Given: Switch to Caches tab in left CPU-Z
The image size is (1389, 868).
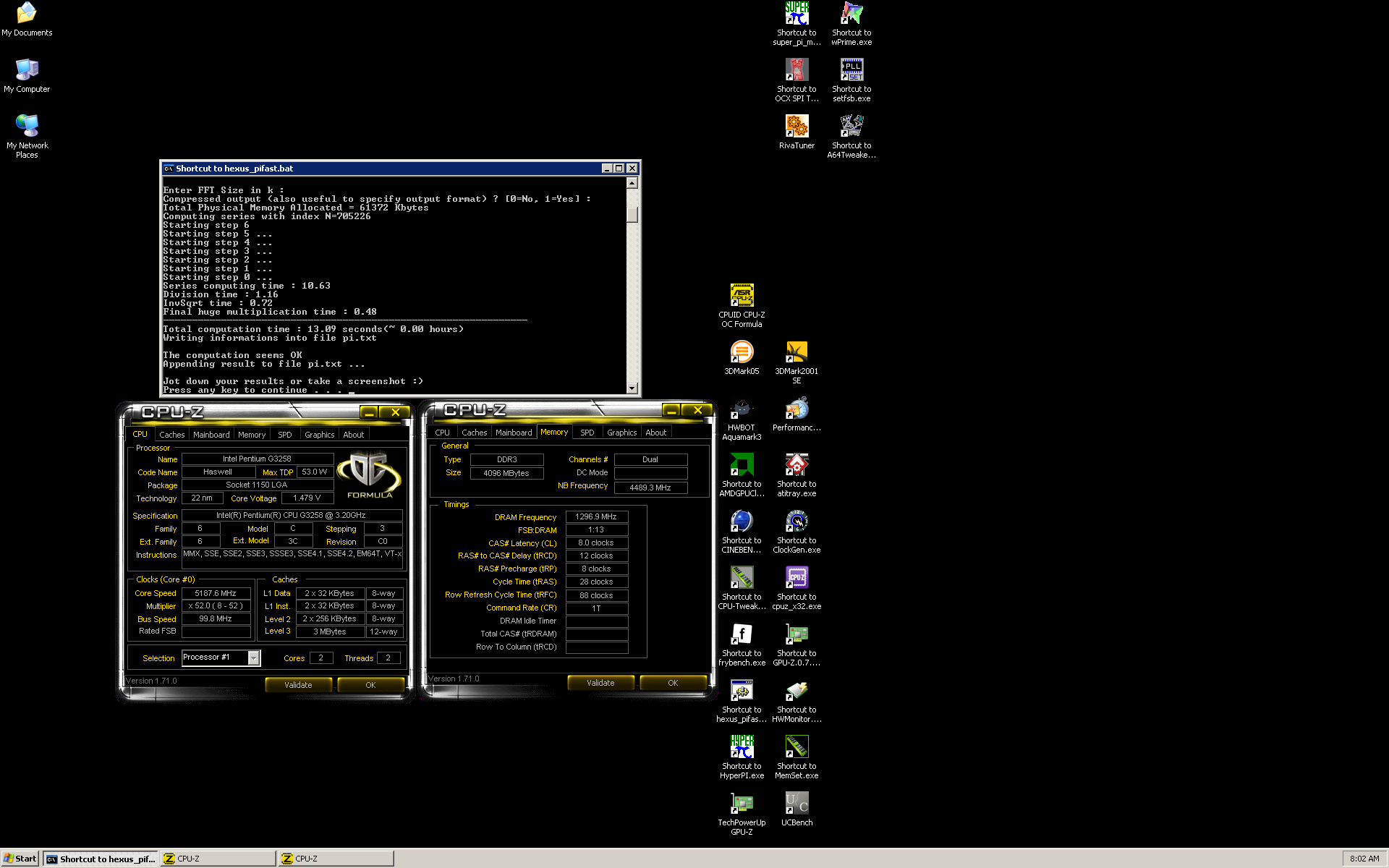Looking at the screenshot, I should (x=172, y=435).
